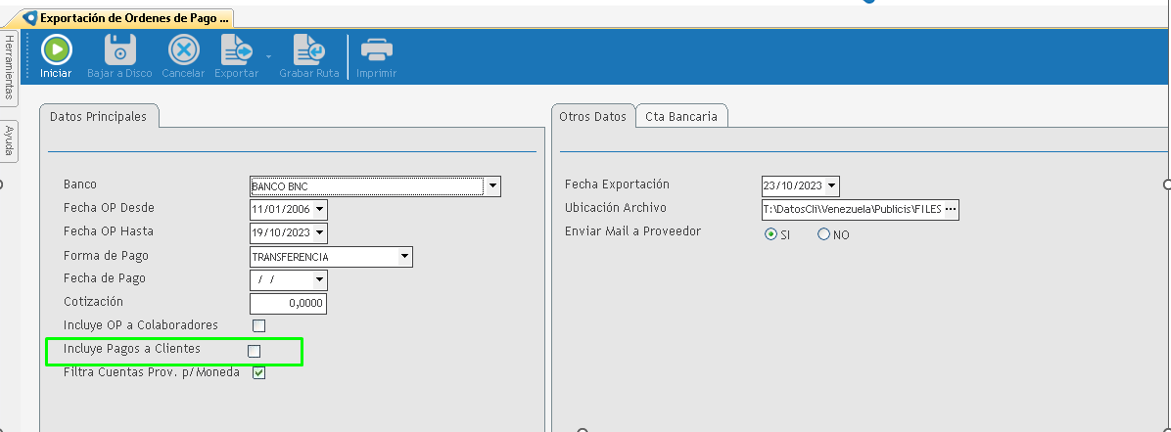Click the Fecha Exportación label

click(617, 184)
